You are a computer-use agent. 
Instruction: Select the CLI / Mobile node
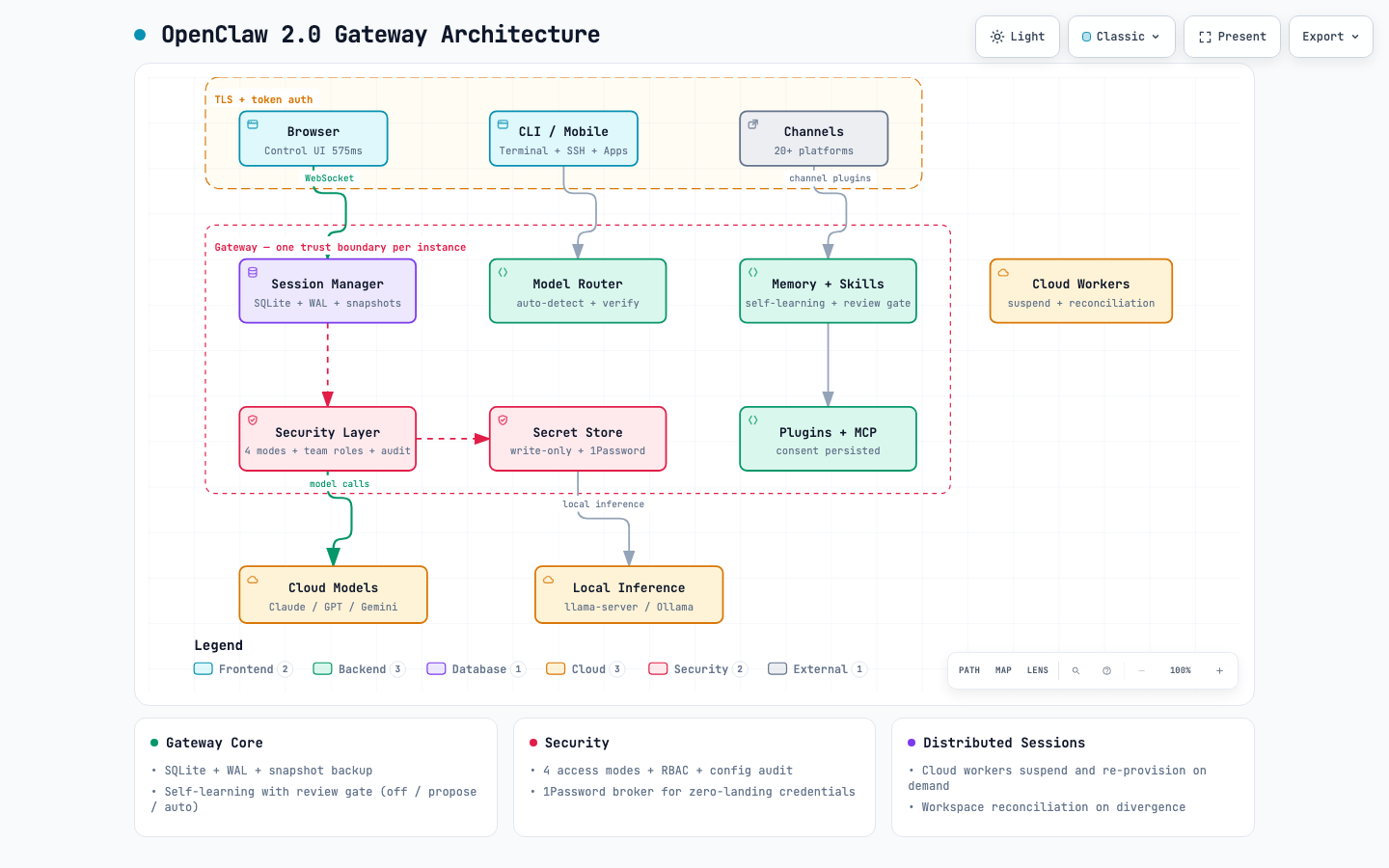563,139
